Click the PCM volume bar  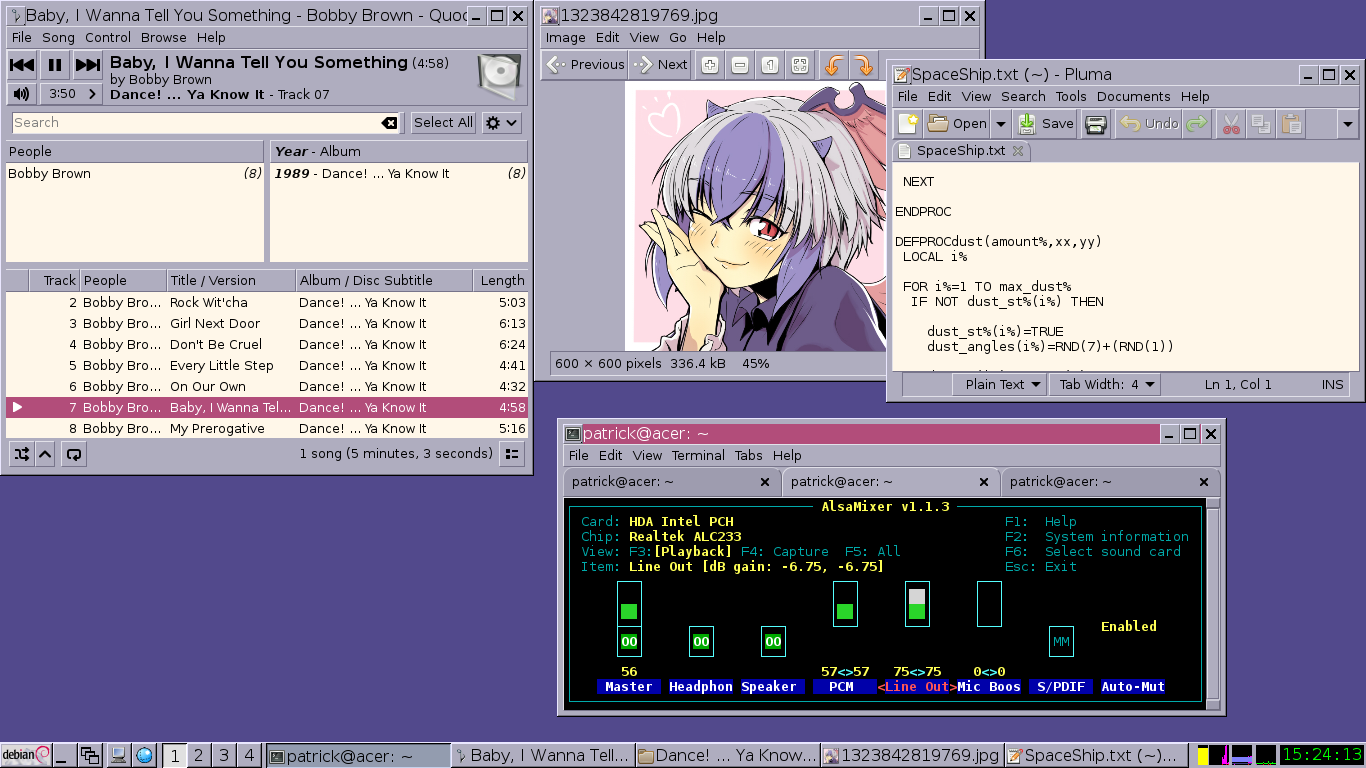pyautogui.click(x=845, y=603)
